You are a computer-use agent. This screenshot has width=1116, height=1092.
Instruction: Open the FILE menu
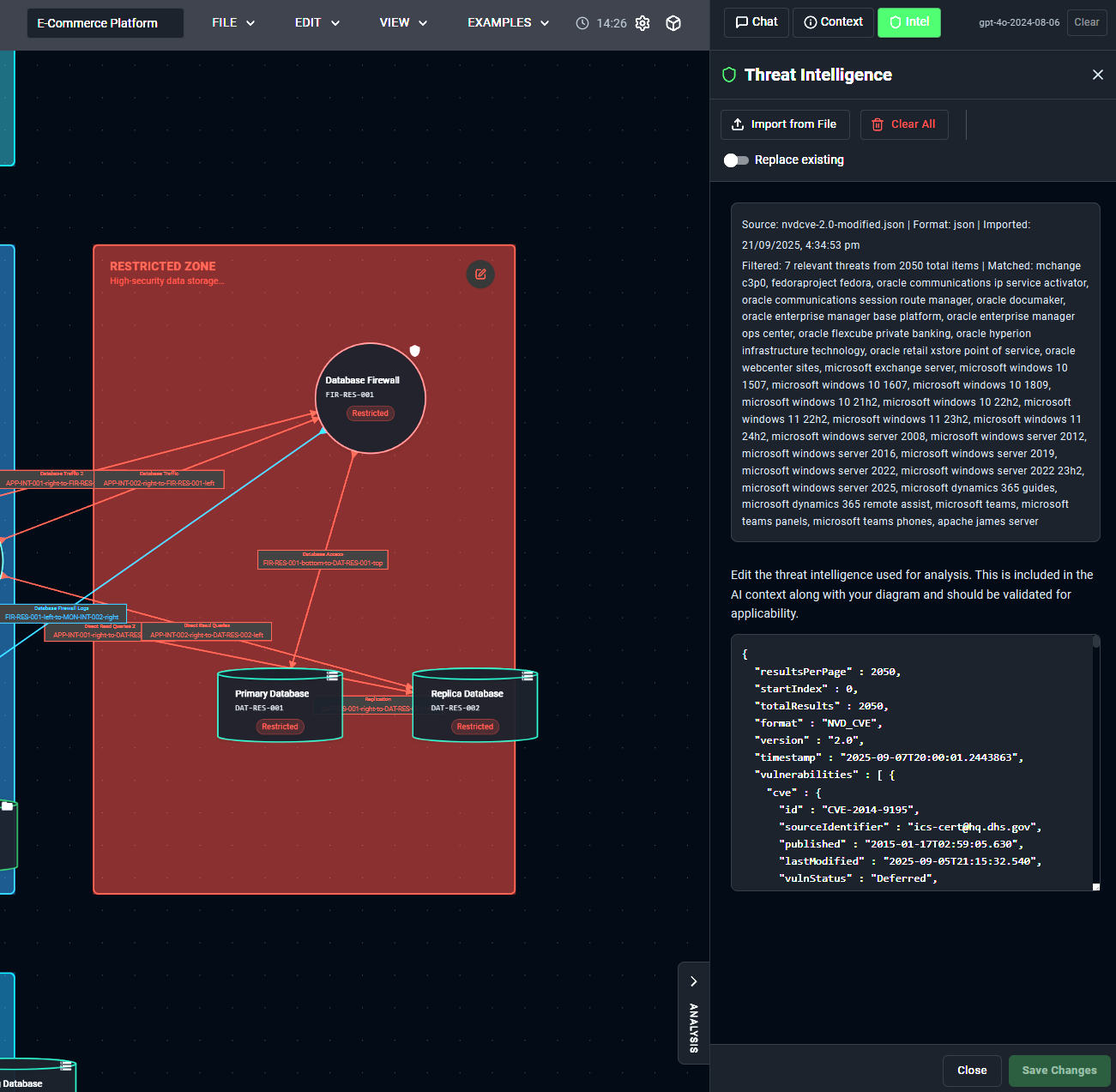(x=232, y=23)
